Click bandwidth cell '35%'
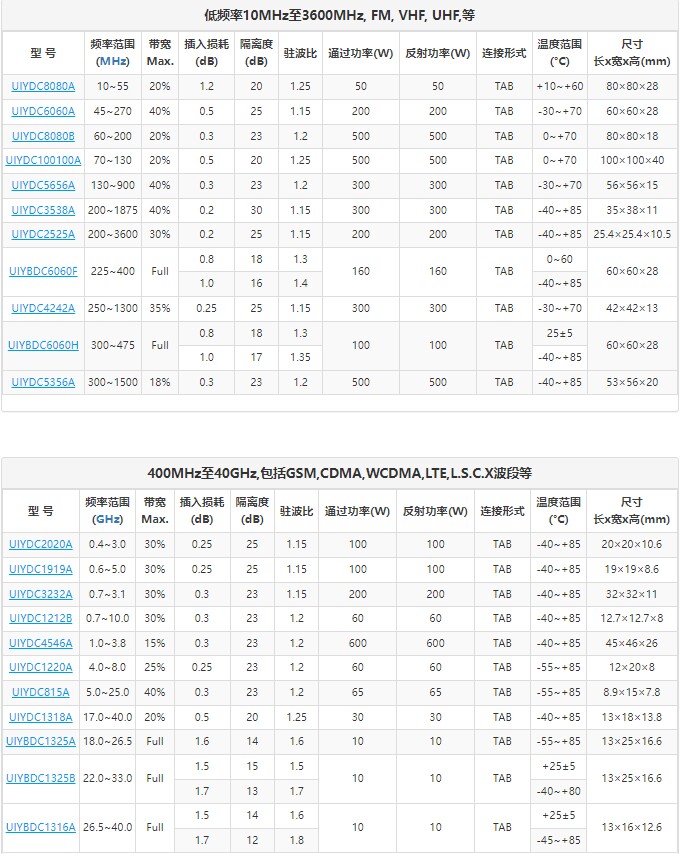681x854 pixels. [x=160, y=308]
